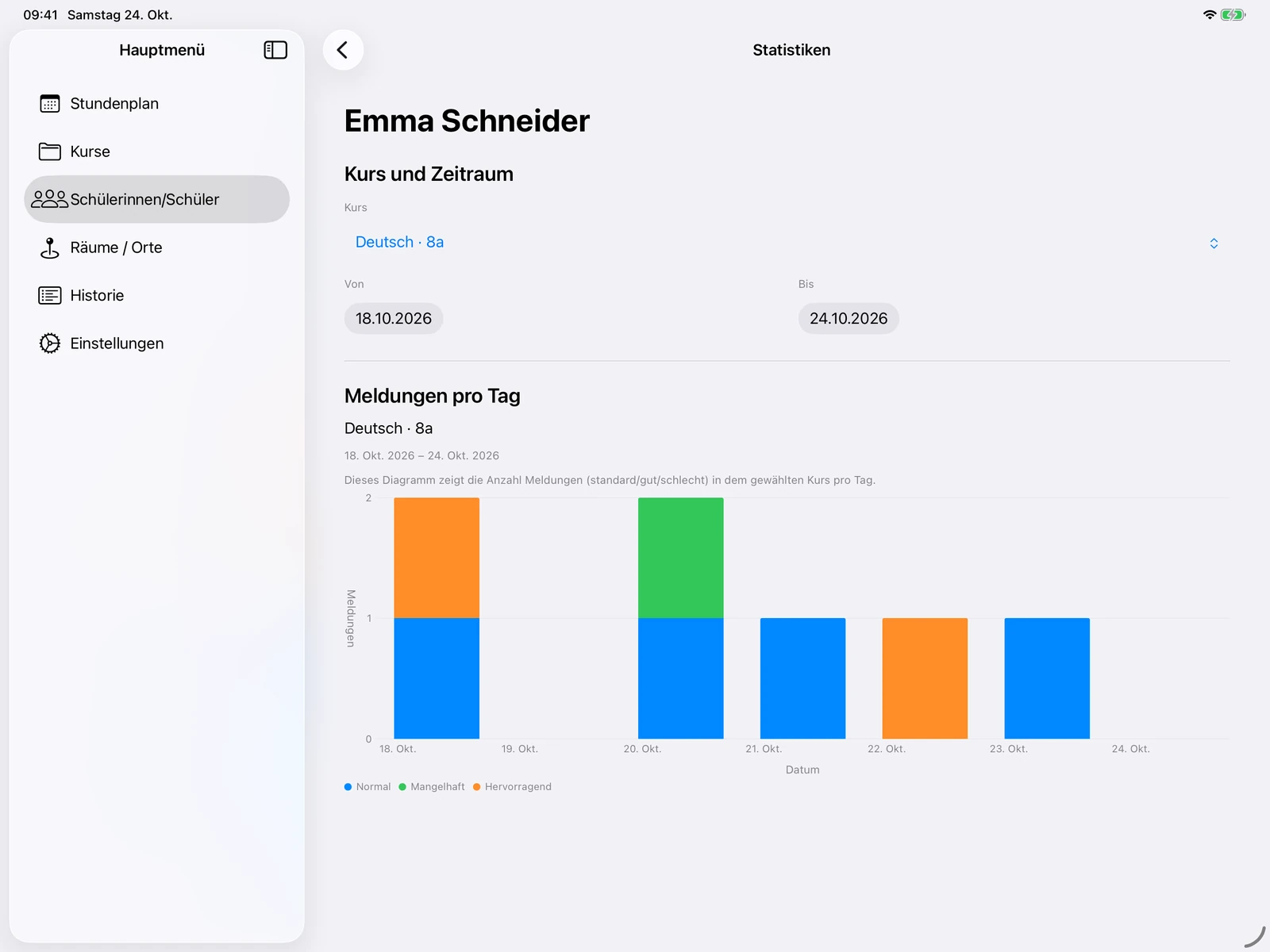Viewport: 1270px width, 952px height.
Task: Change the Bis date 24.10.2026
Action: click(849, 318)
